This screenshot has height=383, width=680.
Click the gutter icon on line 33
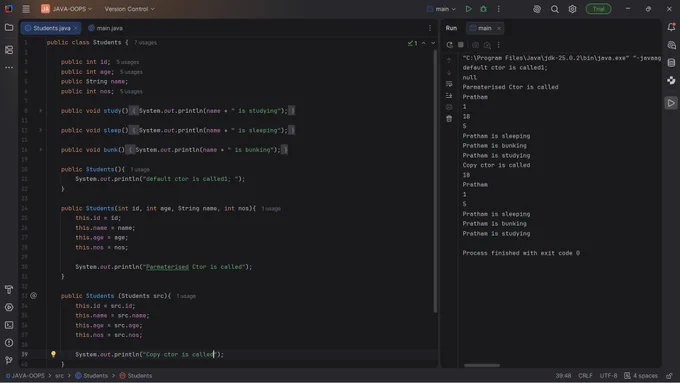point(33,295)
